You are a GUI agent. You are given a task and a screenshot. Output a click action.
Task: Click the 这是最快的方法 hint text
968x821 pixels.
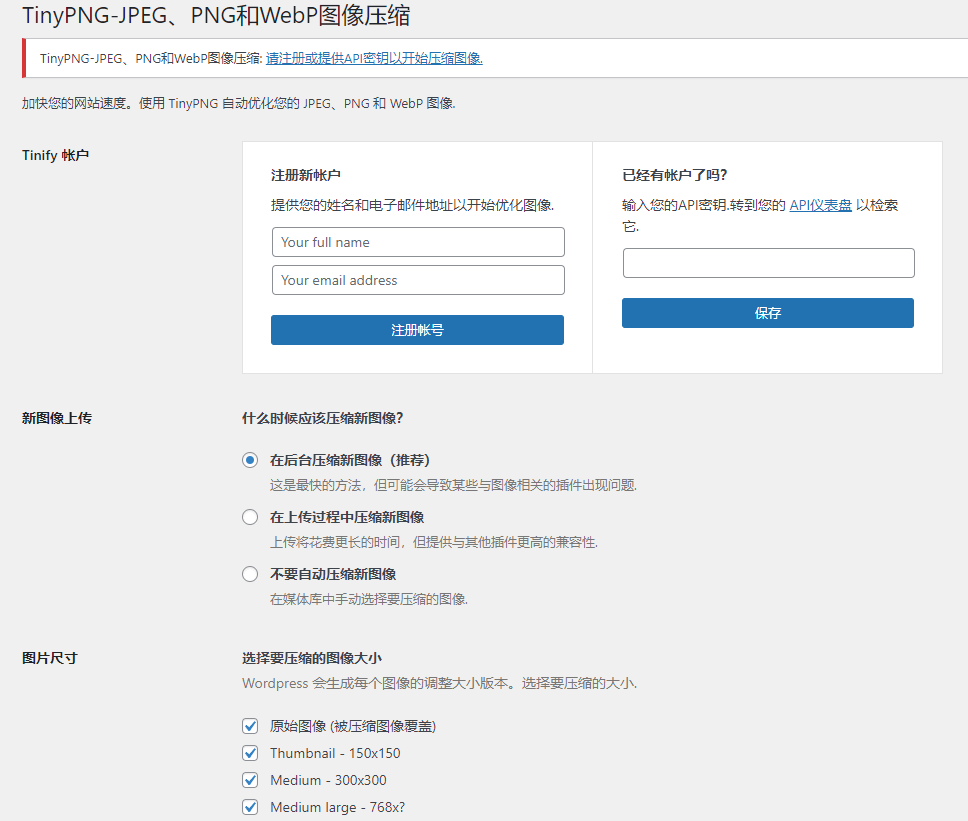coord(453,485)
